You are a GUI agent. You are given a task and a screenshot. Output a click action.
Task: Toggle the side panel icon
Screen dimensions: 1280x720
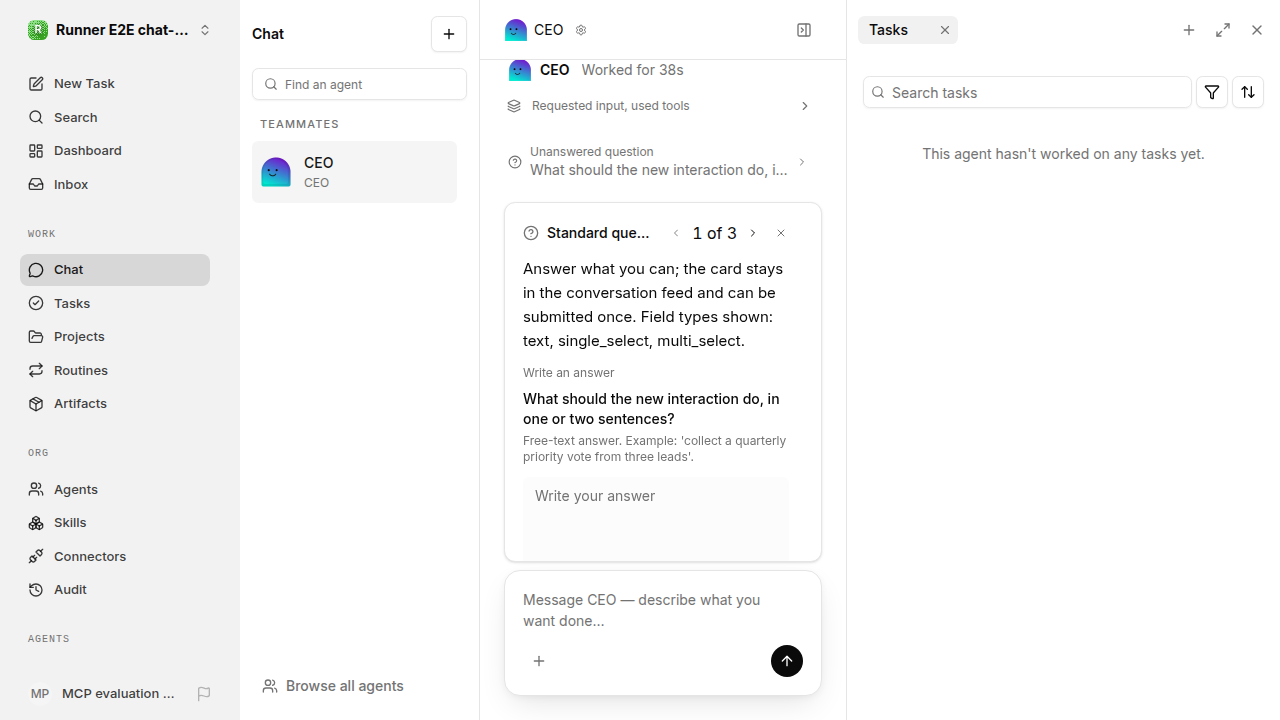point(804,30)
